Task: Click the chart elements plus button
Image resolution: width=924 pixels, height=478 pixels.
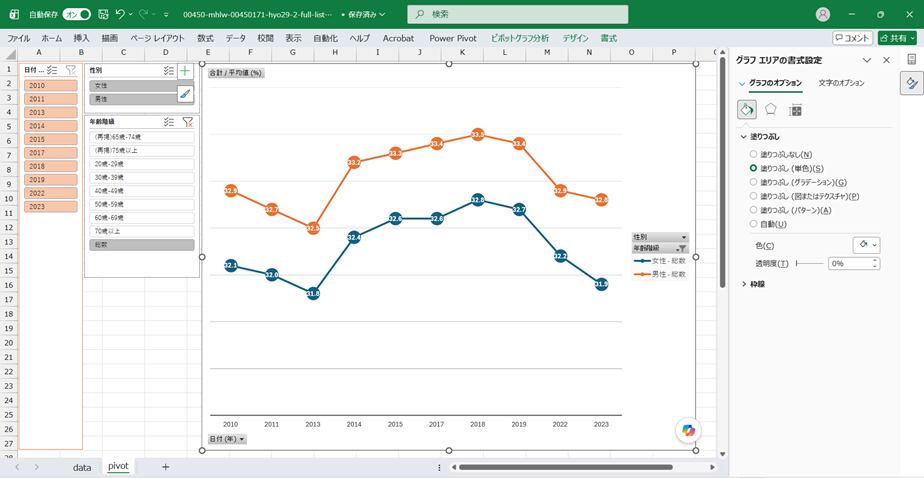Action: pyautogui.click(x=185, y=71)
